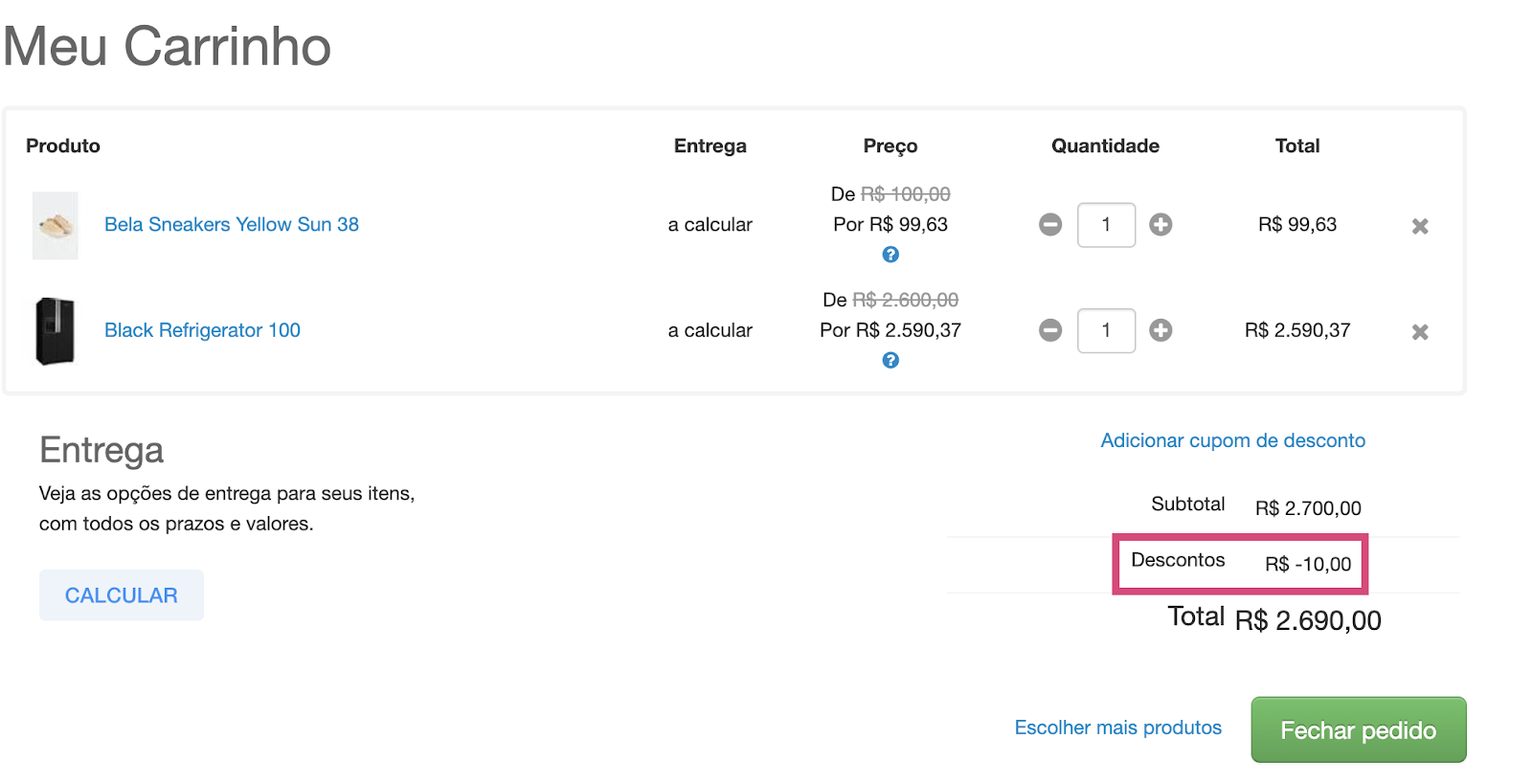The height and width of the screenshot is (784, 1532).
Task: Open the Black Refrigerator 100 product link
Action: 202,330
